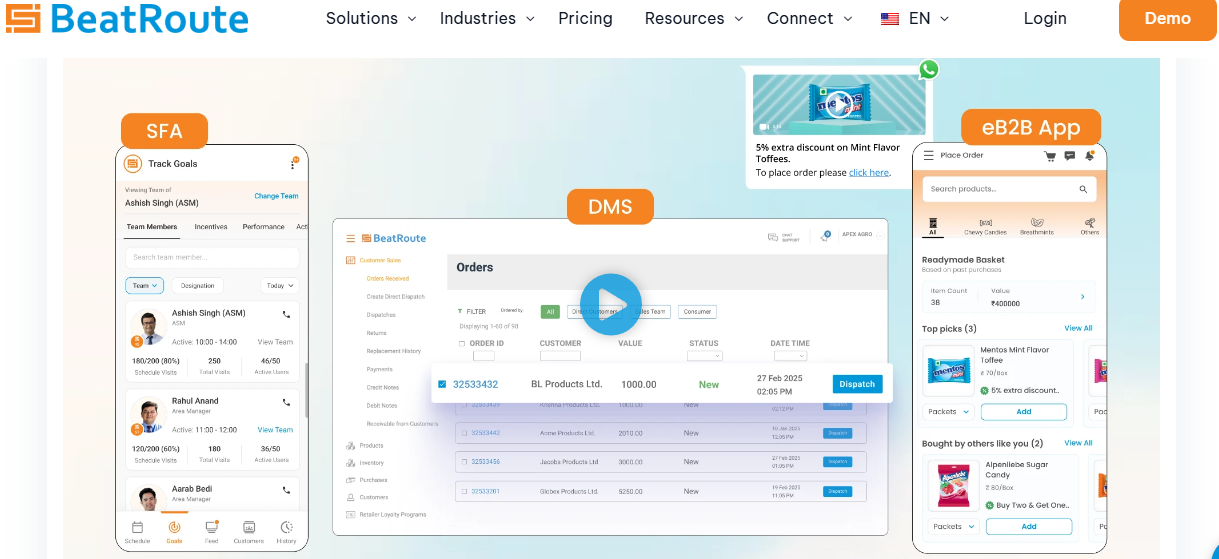Image resolution: width=1219 pixels, height=559 pixels.
Task: Expand the Resources menu
Action: coord(694,18)
